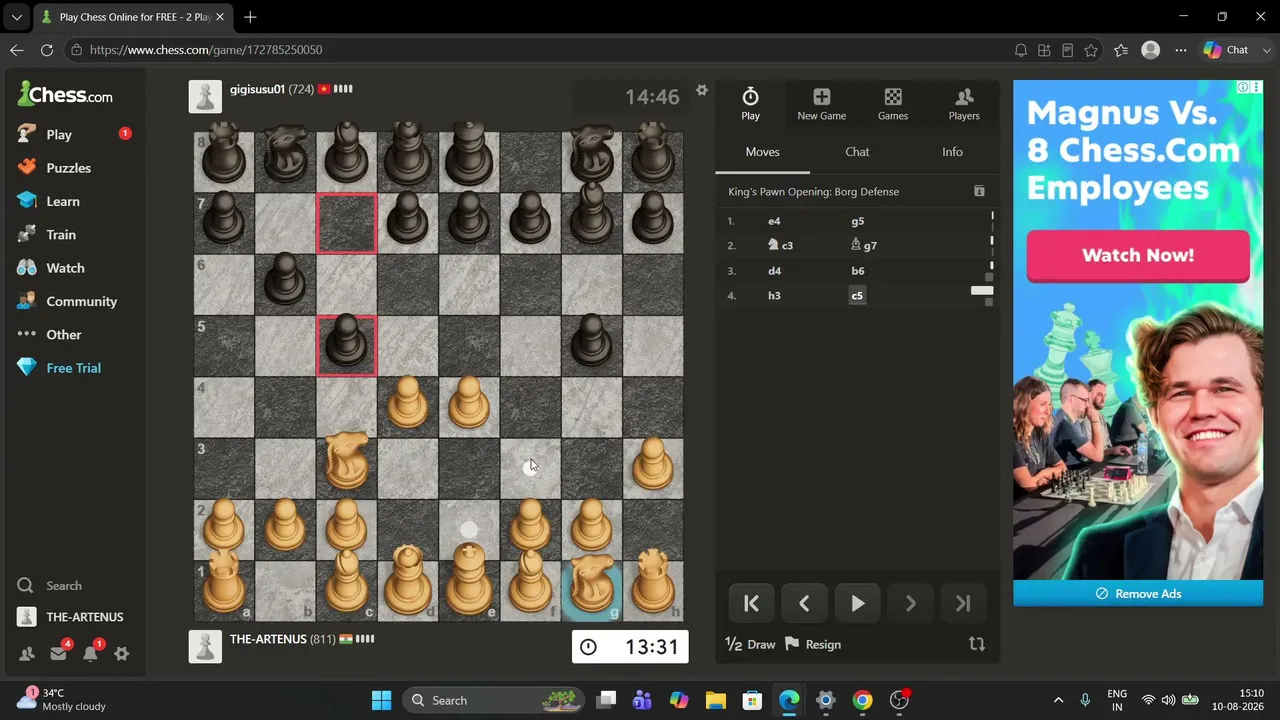Open the browser Settings and more menu

(x=1181, y=50)
